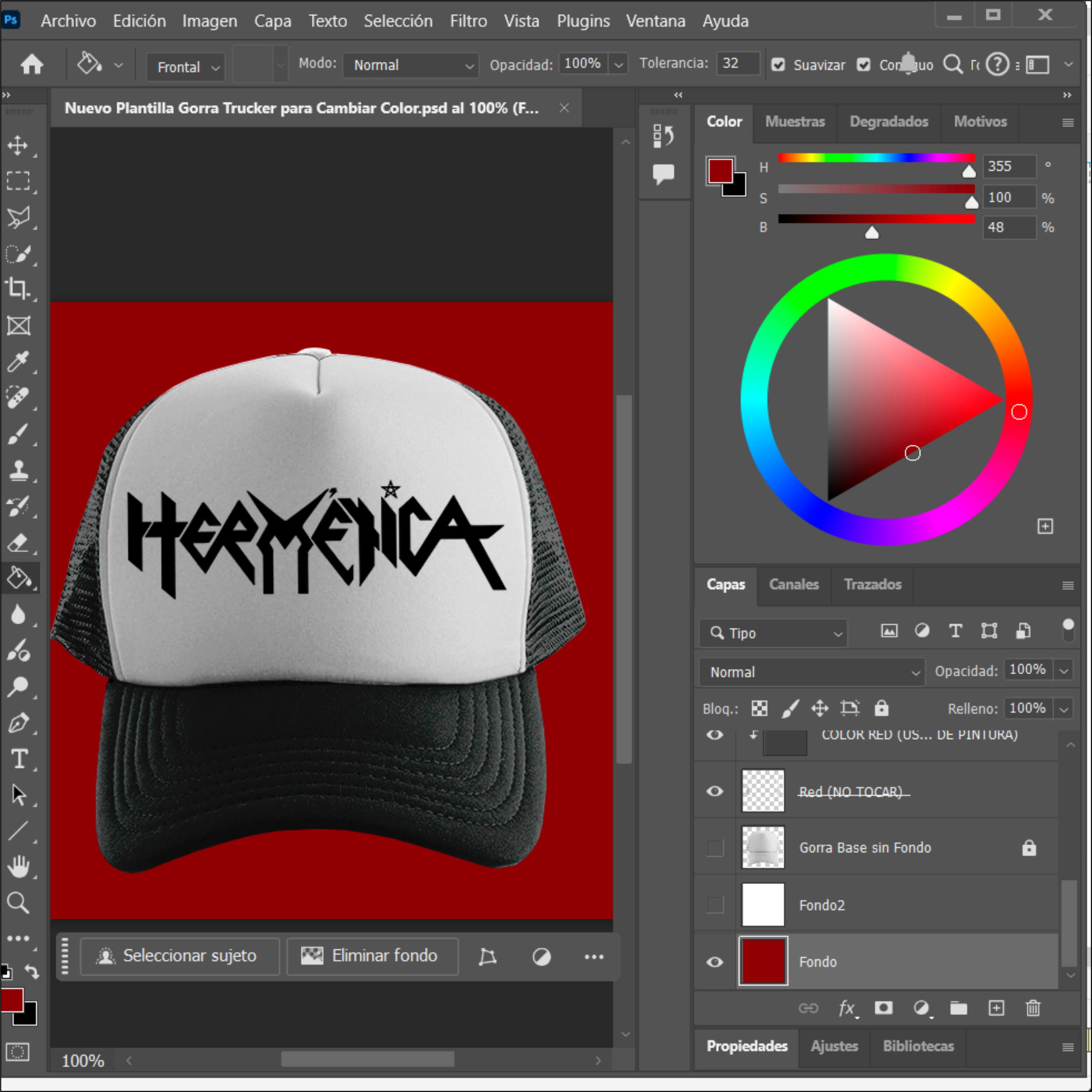Image resolution: width=1092 pixels, height=1092 pixels.
Task: Open the Tipo layer filter dropdown
Action: tap(773, 633)
